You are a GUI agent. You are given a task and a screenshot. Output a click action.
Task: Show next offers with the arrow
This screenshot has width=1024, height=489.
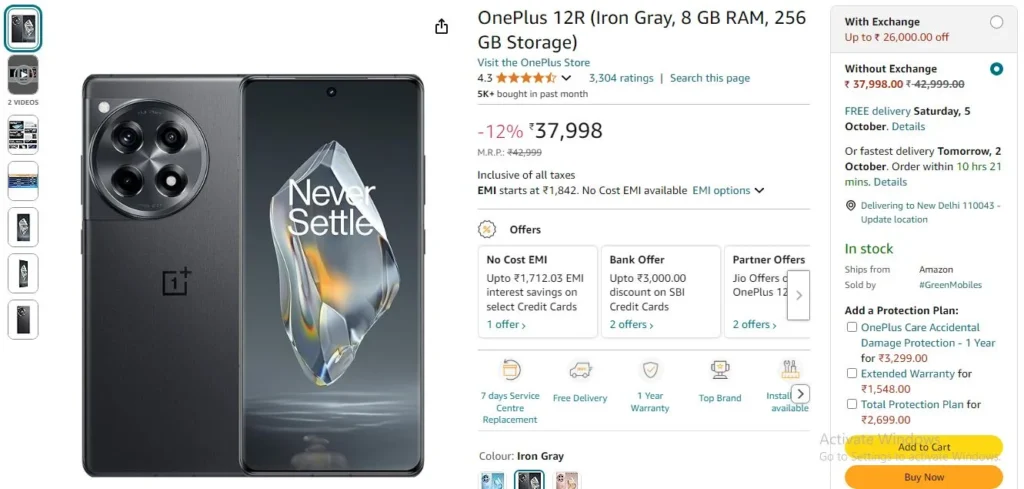[798, 295]
